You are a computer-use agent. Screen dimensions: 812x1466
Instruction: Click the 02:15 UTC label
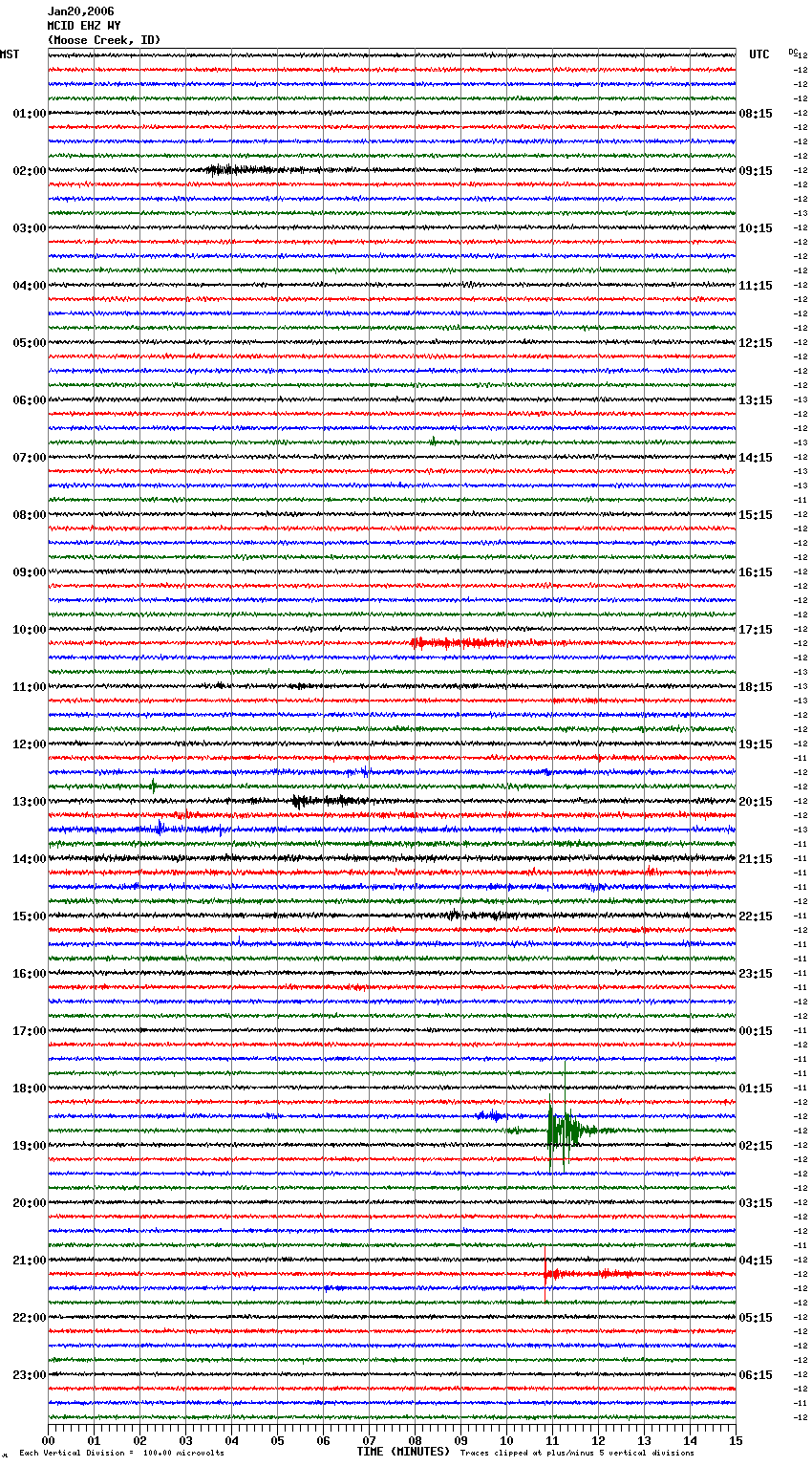756,1146
